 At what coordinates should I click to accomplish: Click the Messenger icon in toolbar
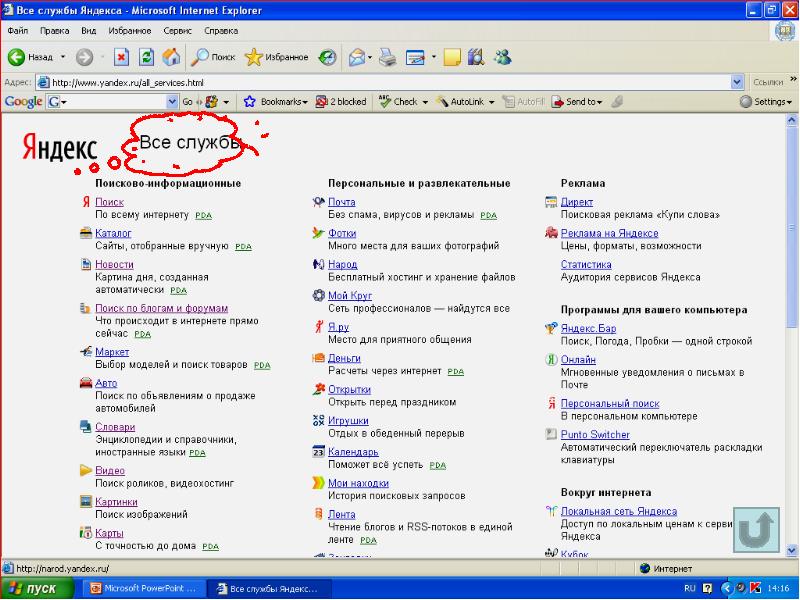(503, 57)
